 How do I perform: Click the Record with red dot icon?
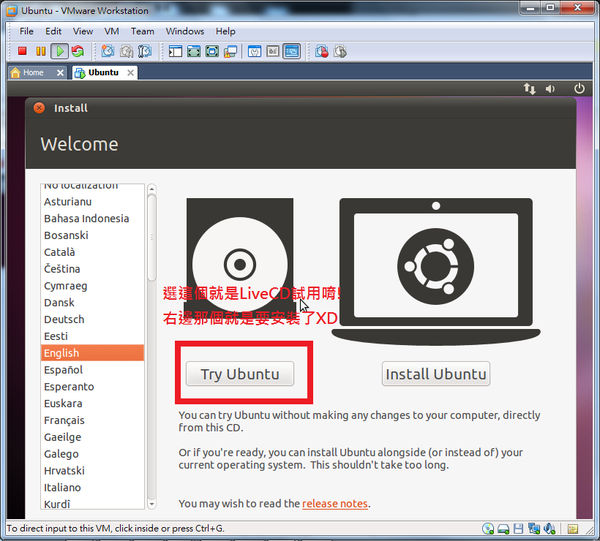(x=321, y=51)
